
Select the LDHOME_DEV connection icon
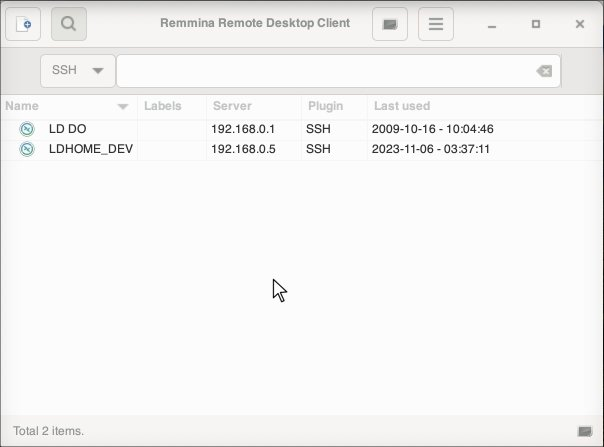coord(27,149)
